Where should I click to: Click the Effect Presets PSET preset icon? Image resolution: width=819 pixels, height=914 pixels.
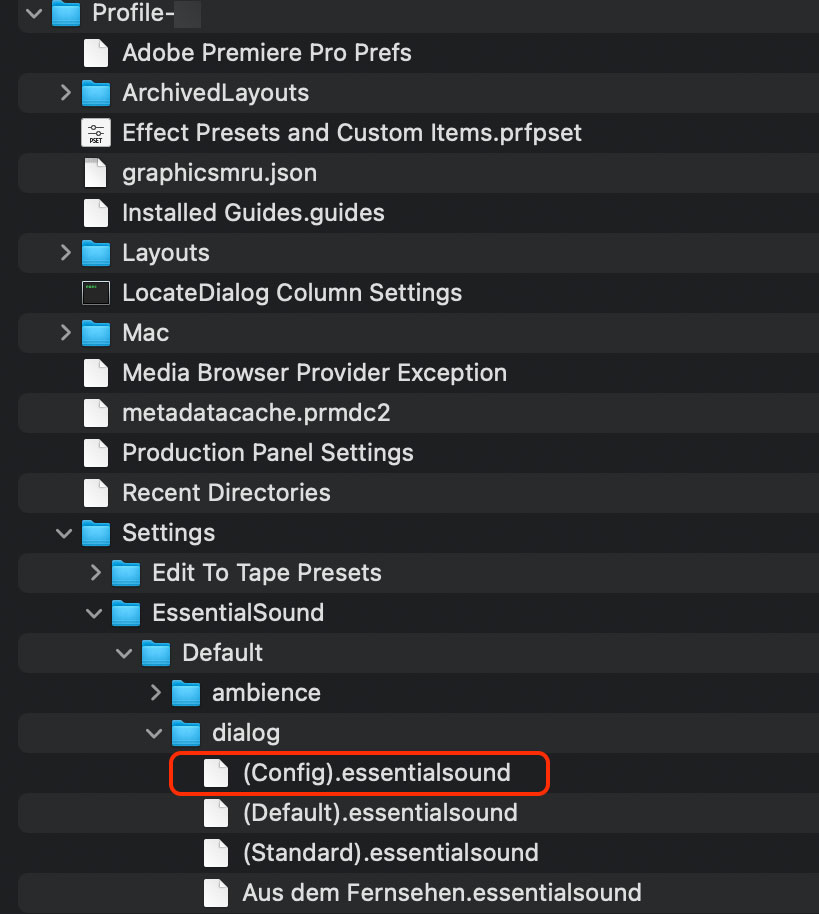[95, 132]
